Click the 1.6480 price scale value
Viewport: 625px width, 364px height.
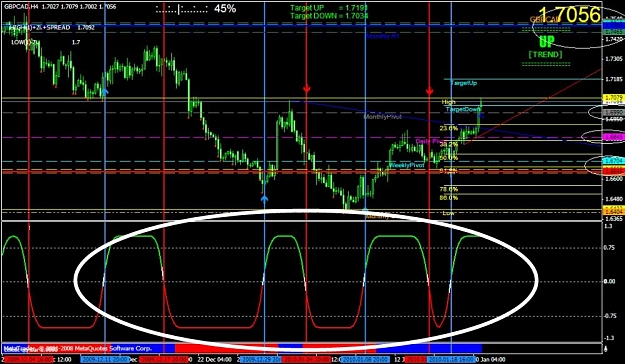[x=613, y=199]
